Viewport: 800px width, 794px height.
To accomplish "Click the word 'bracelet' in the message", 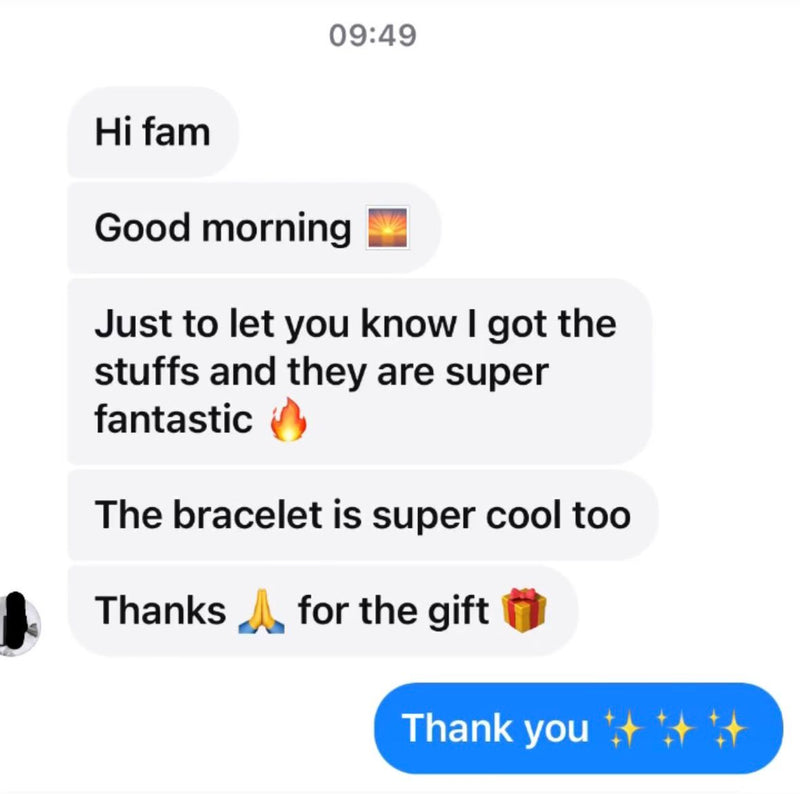I will 247,515.
